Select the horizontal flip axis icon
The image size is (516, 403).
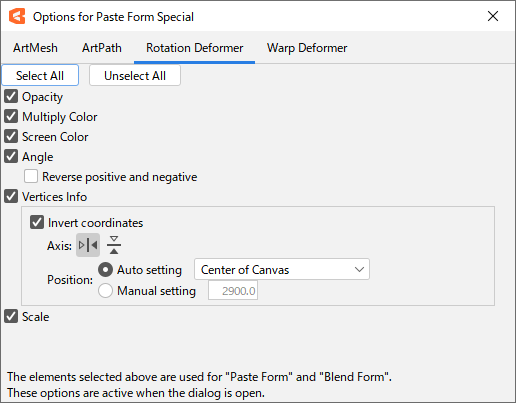click(x=88, y=245)
